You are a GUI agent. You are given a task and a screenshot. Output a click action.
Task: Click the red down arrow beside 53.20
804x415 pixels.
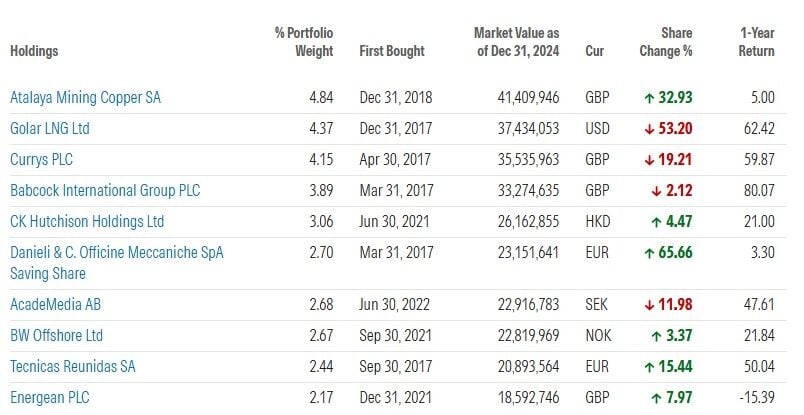click(x=649, y=129)
